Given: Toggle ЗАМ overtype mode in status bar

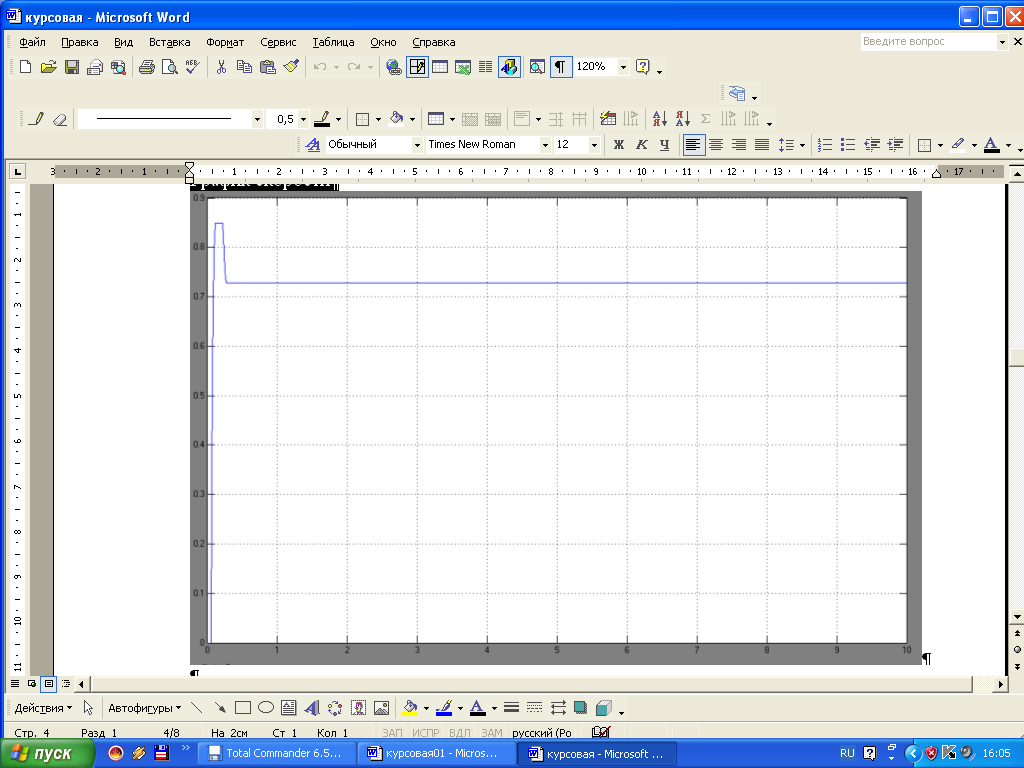Looking at the screenshot, I should (x=492, y=733).
